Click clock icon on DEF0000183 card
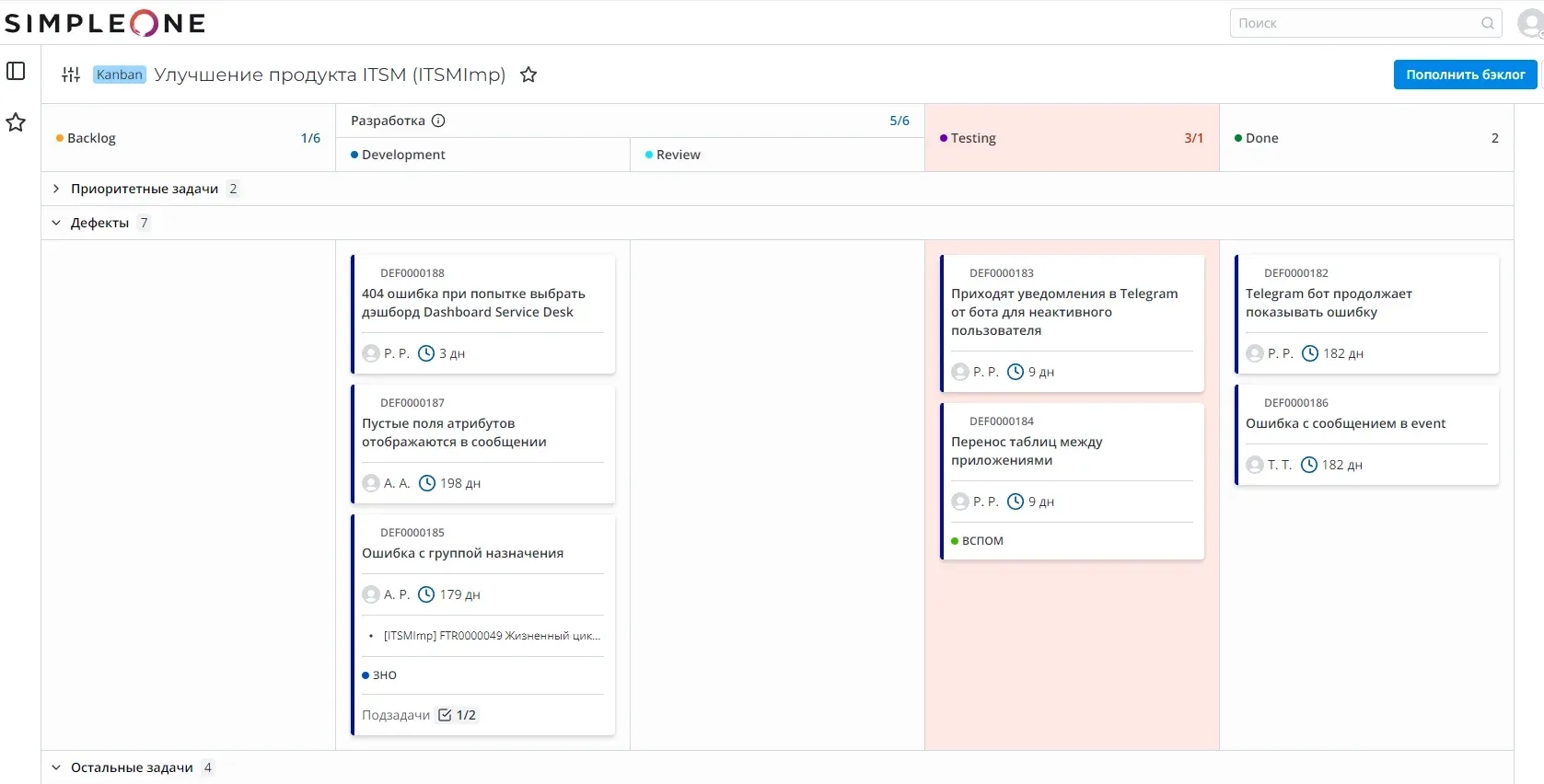1544x784 pixels. click(1016, 372)
